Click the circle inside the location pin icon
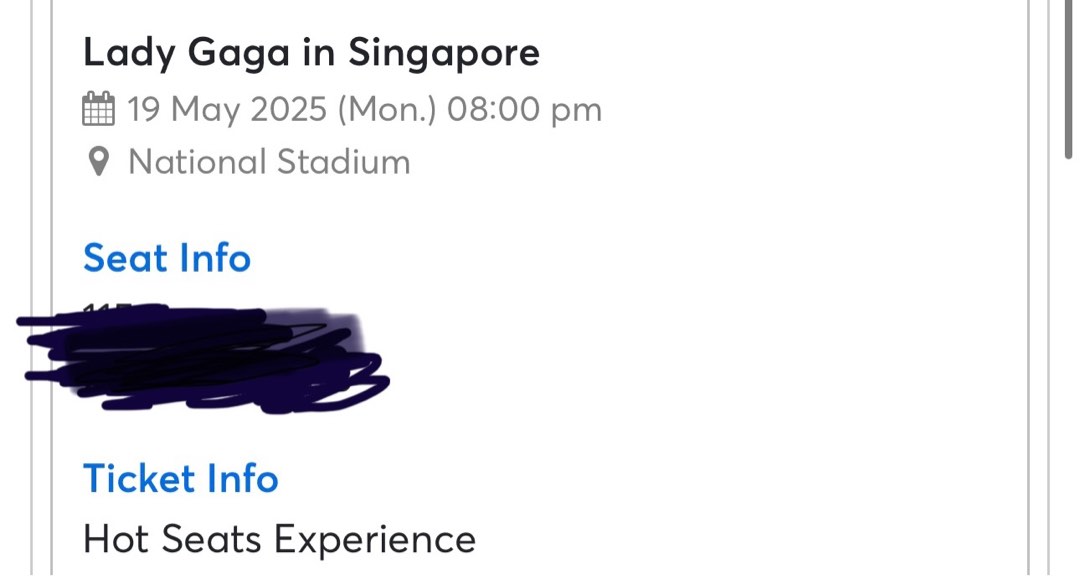This screenshot has width=1080, height=576. tap(97, 157)
